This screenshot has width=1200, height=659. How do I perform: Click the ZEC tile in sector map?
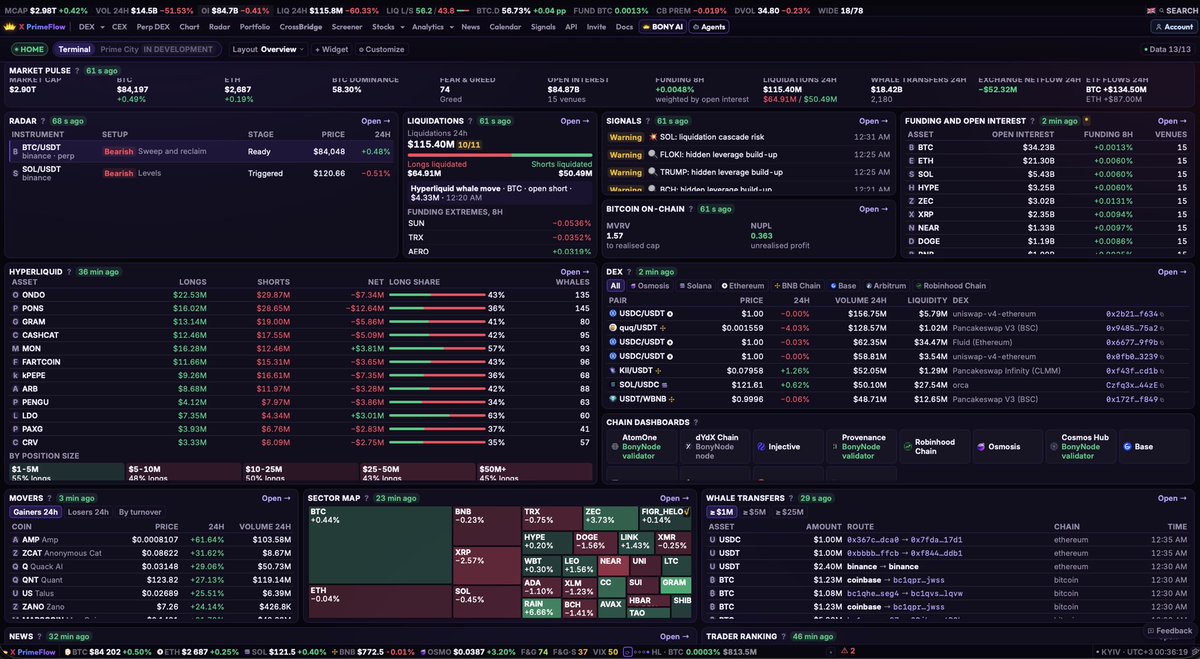tap(610, 517)
